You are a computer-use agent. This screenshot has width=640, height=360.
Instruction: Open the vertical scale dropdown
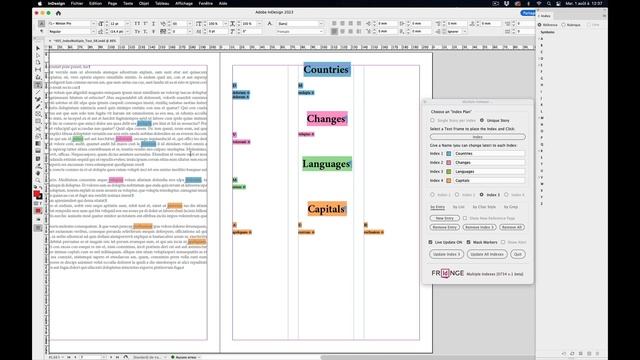pyautogui.click(x=225, y=24)
